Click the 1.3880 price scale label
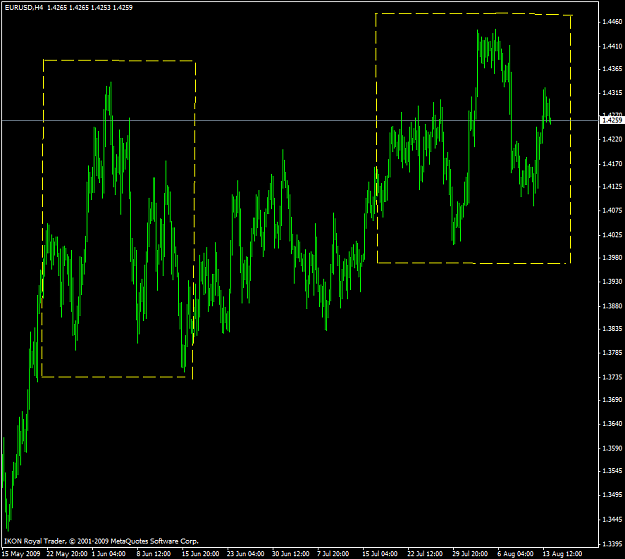 pos(612,306)
